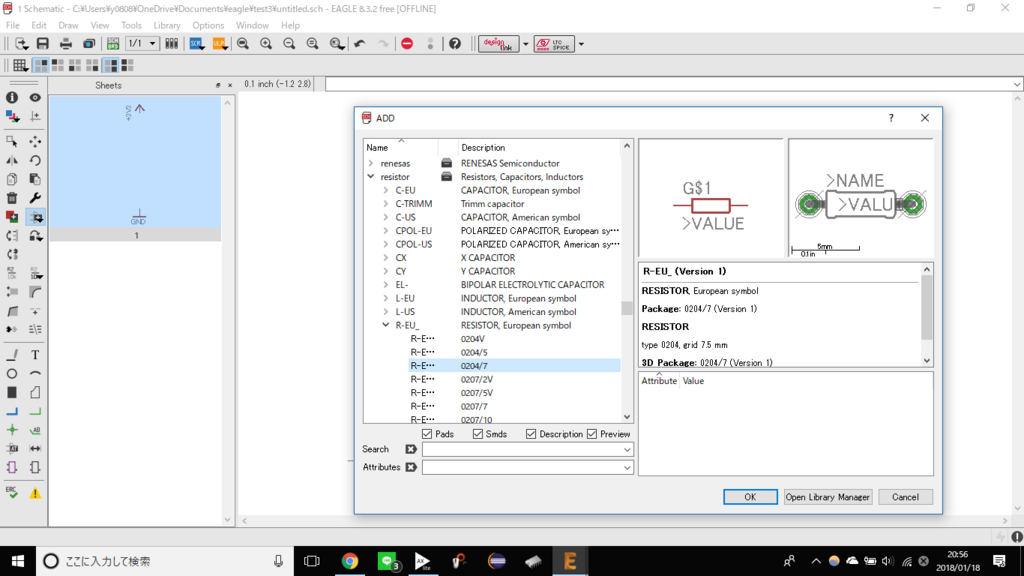
Task: Collapse the resistor library
Action: (x=371, y=176)
